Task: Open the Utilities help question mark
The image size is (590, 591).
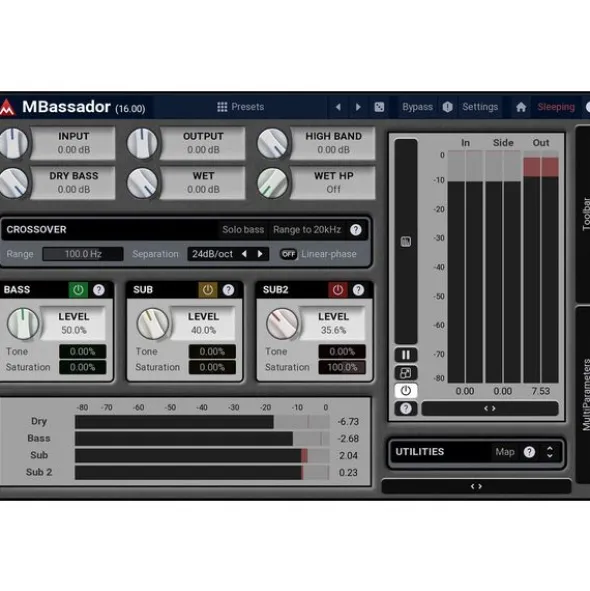Action: (x=529, y=452)
